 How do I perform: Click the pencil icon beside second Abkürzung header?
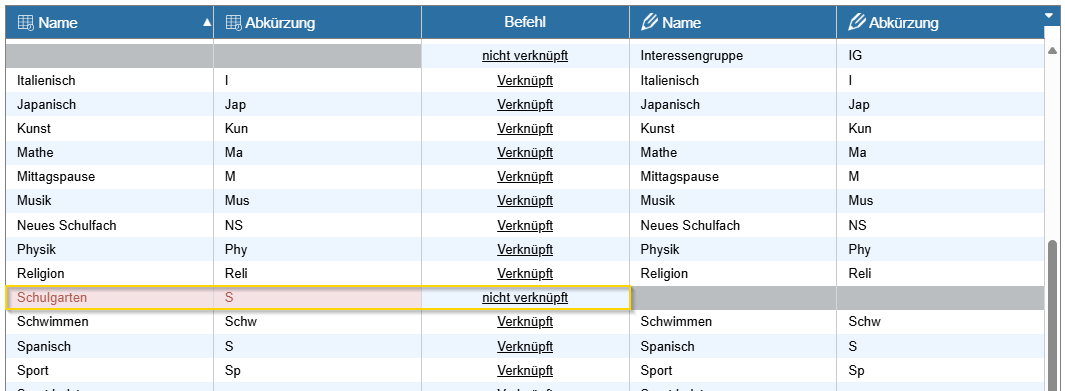857,22
